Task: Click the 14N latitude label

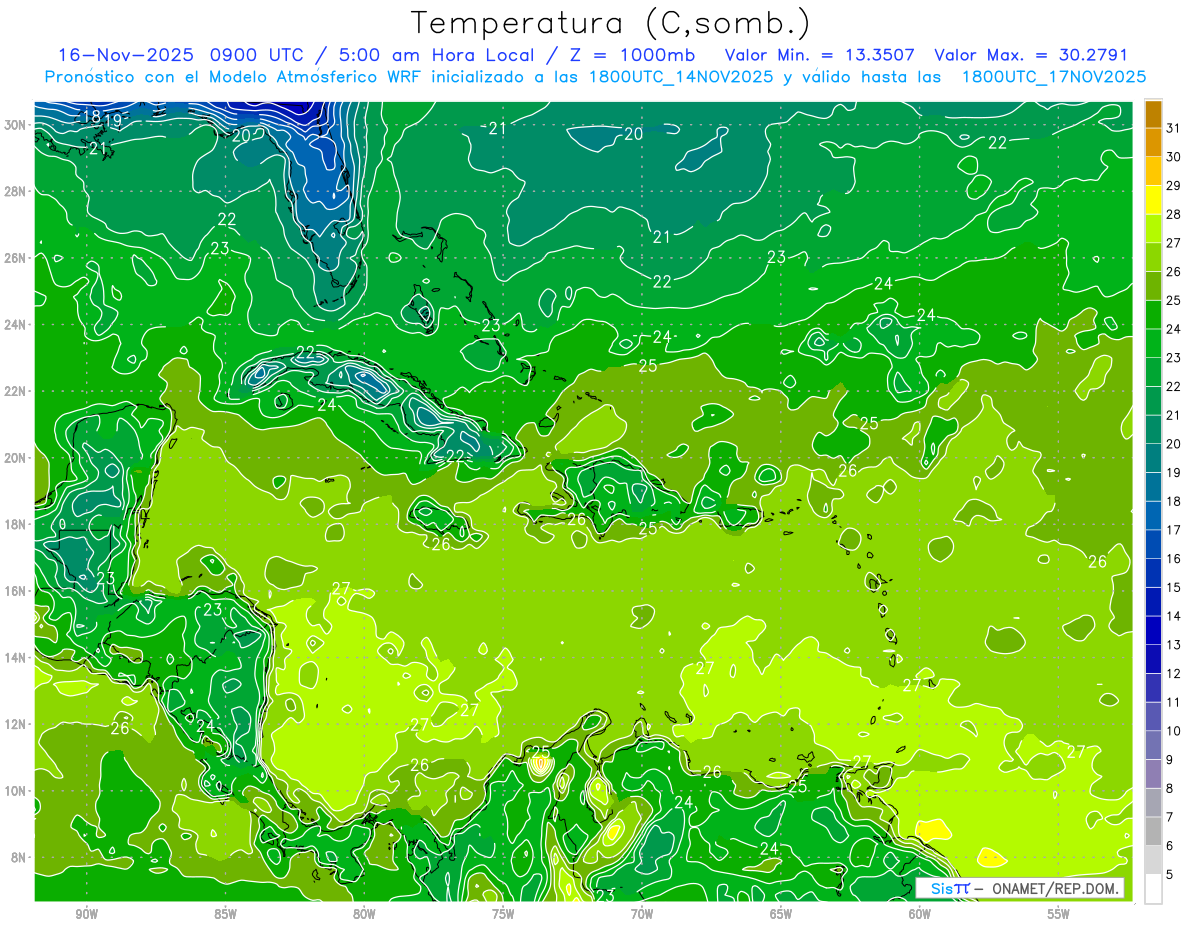Action: [x=16, y=658]
